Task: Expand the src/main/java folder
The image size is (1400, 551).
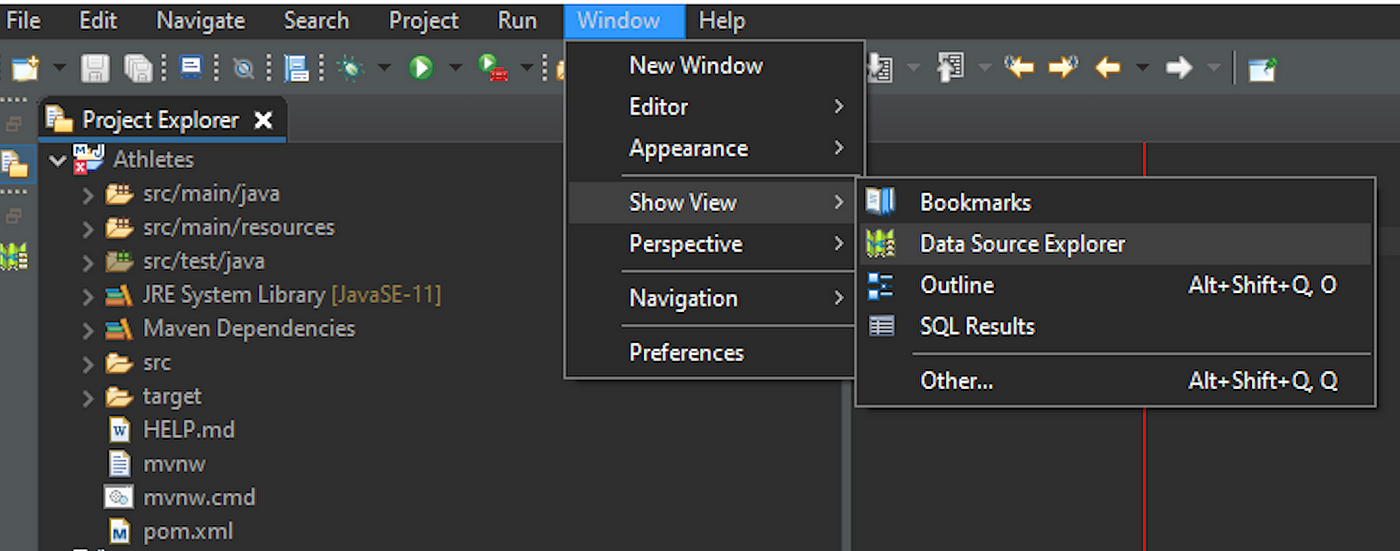Action: [x=88, y=195]
